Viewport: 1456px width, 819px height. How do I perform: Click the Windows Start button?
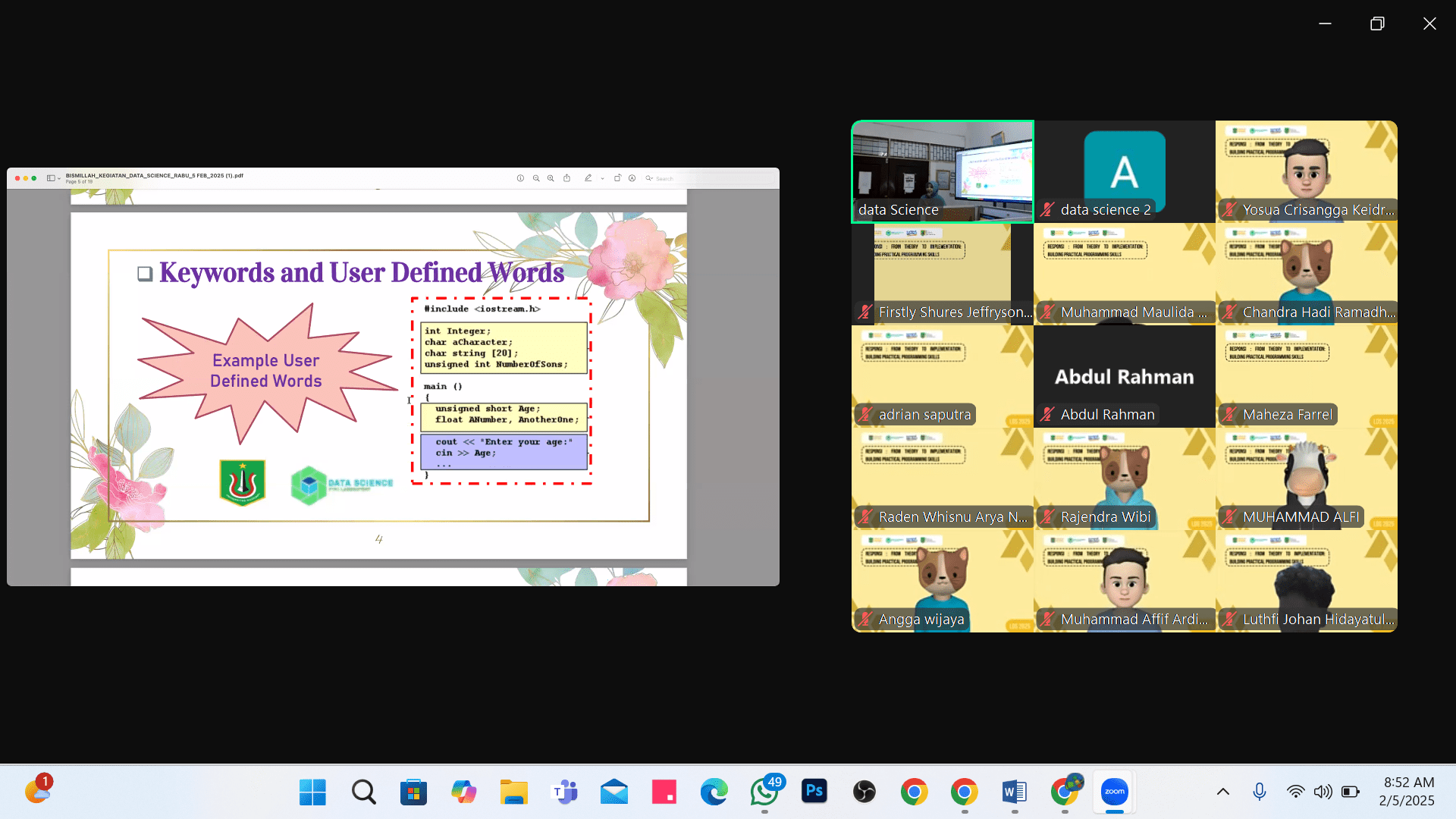pos(312,792)
